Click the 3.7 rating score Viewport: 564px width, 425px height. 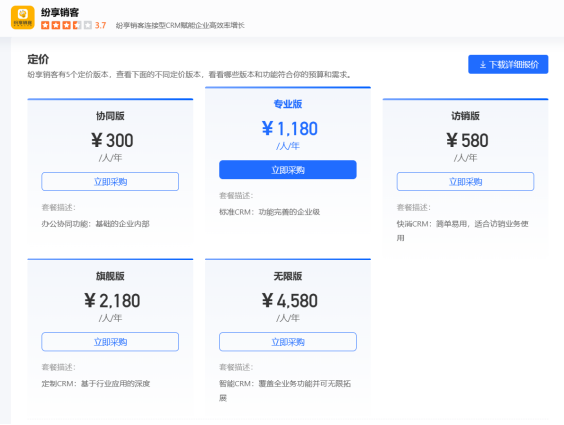point(100,25)
